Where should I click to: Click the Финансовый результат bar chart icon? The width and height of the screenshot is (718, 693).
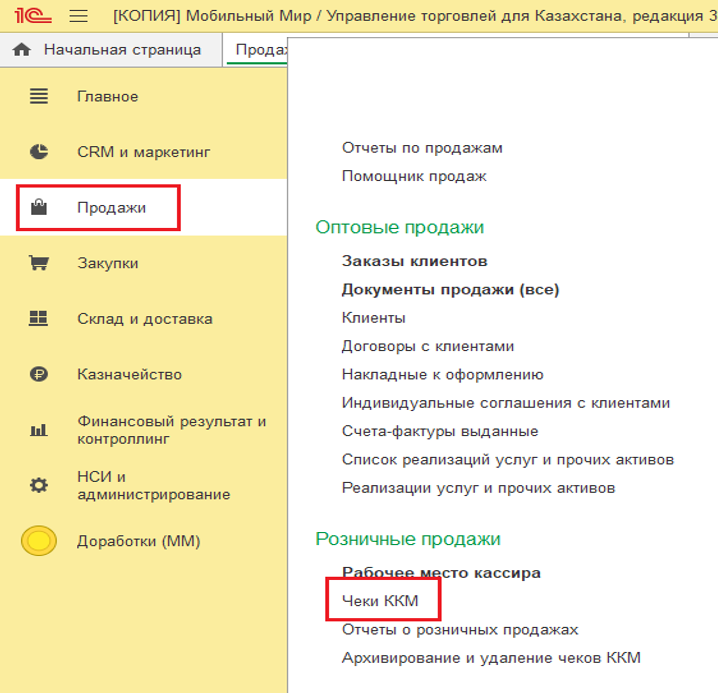point(39,430)
